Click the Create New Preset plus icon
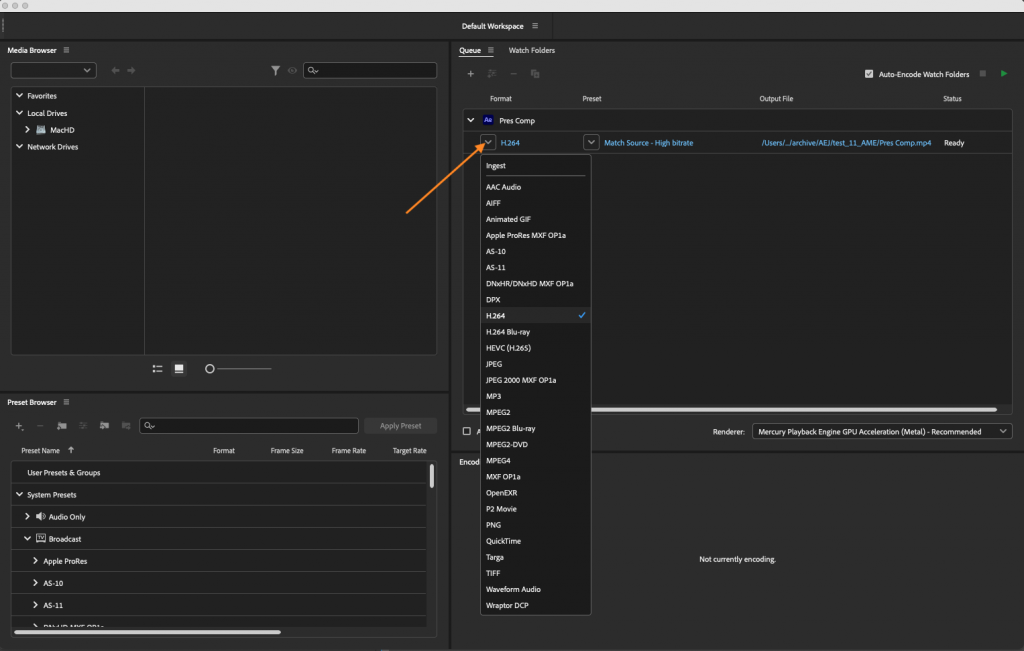The image size is (1024, 651). 18,425
